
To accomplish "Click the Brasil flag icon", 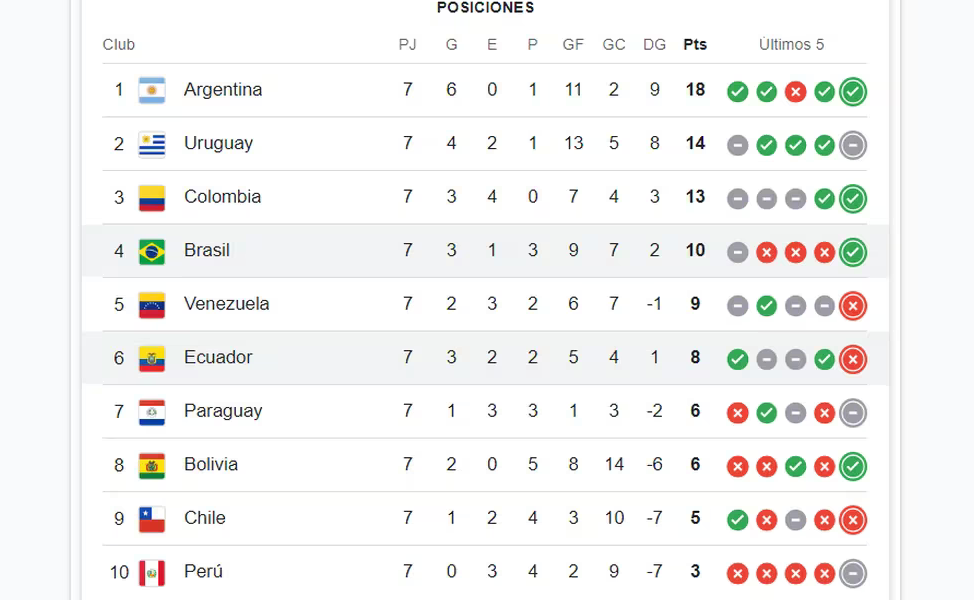I will point(152,251).
